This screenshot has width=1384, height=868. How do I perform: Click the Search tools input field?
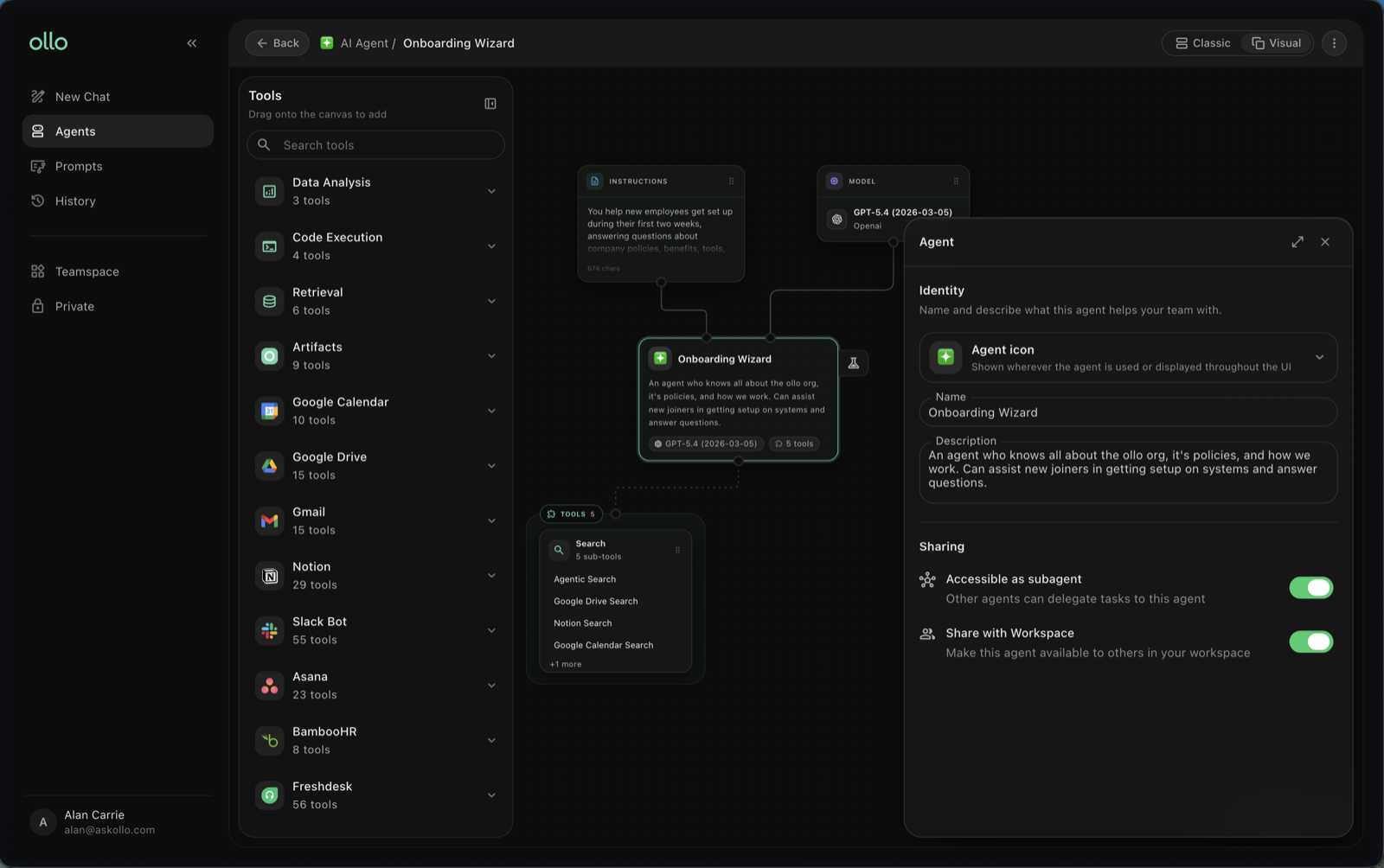click(x=375, y=145)
